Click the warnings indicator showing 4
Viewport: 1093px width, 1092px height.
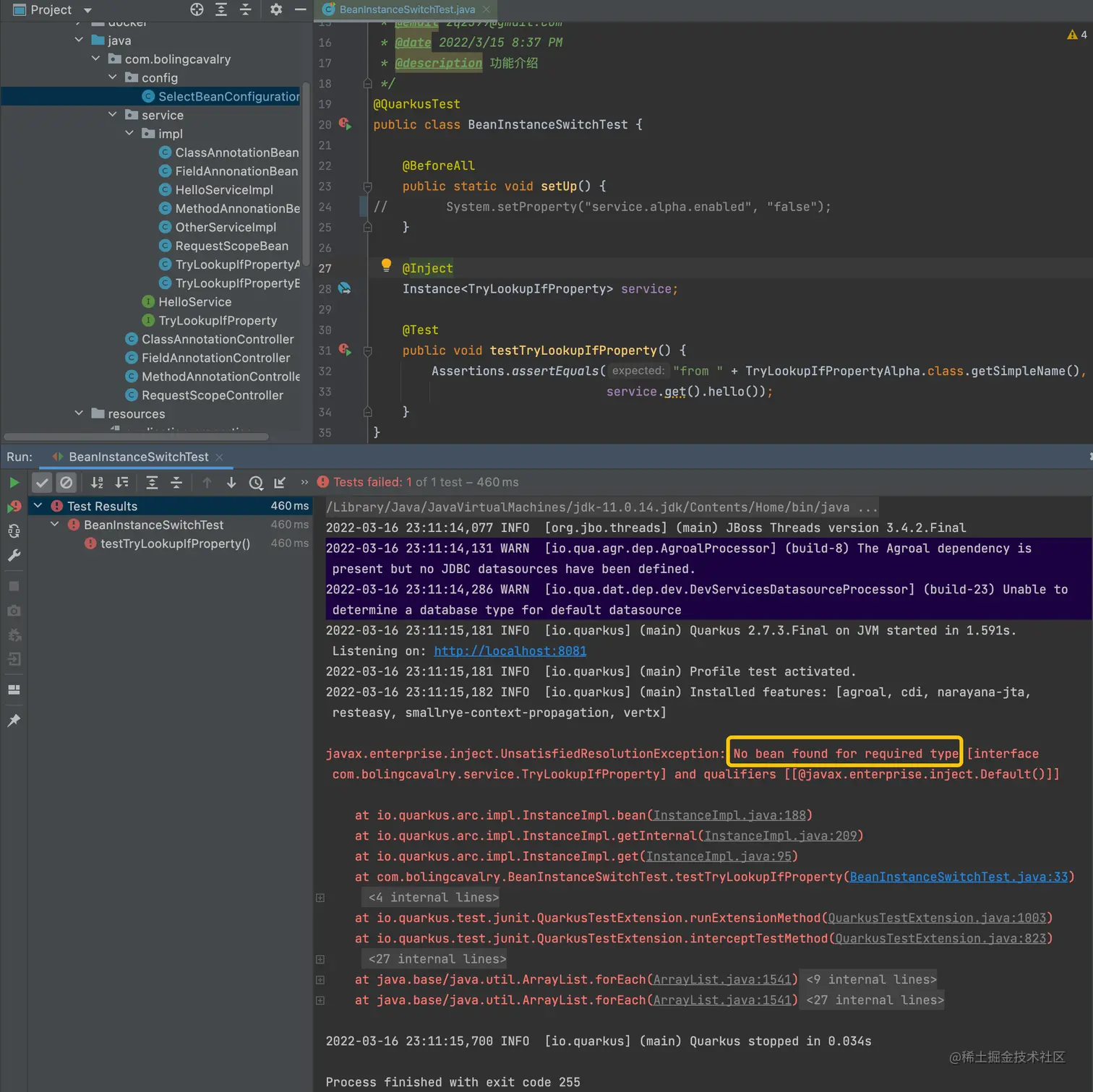pos(1076,35)
